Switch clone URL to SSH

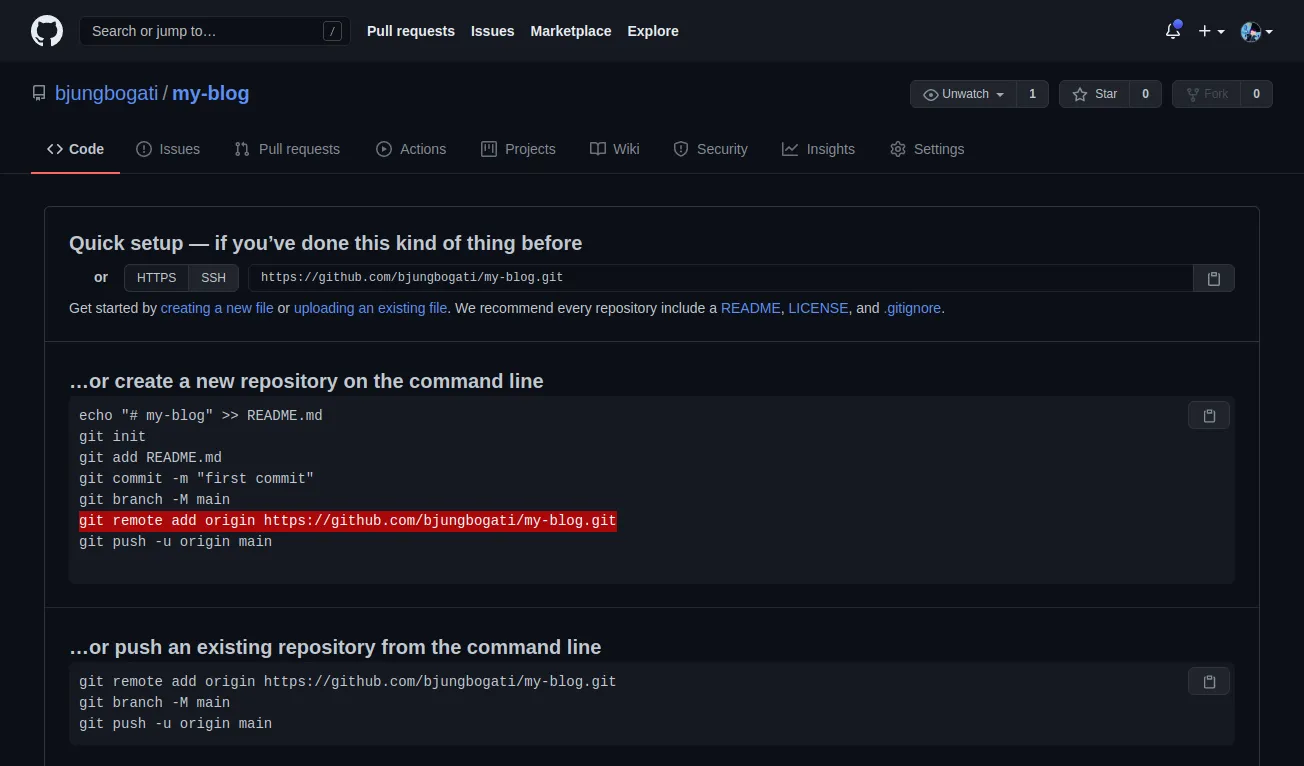pos(213,278)
